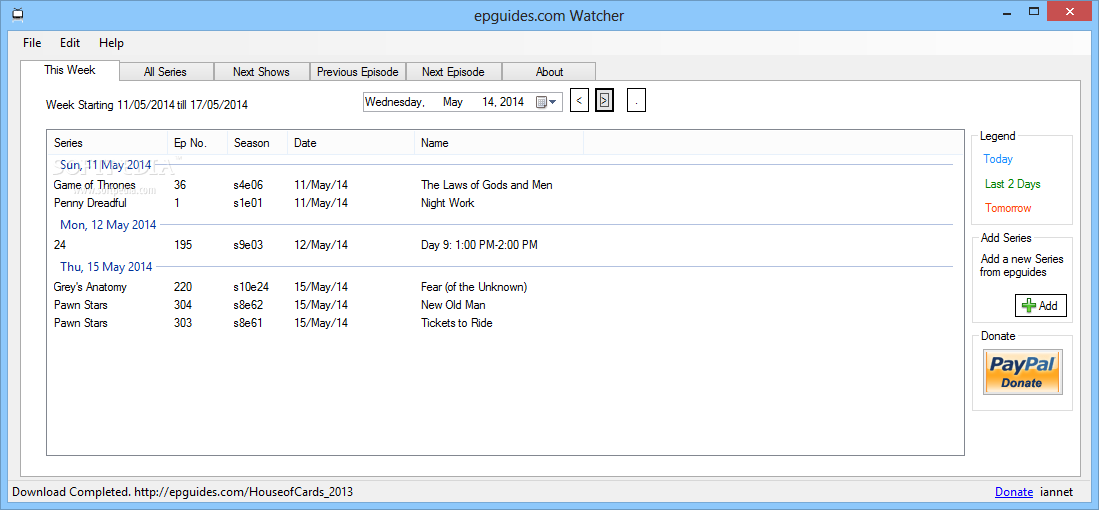Go to previous week with < button
The height and width of the screenshot is (510, 1099).
579,100
